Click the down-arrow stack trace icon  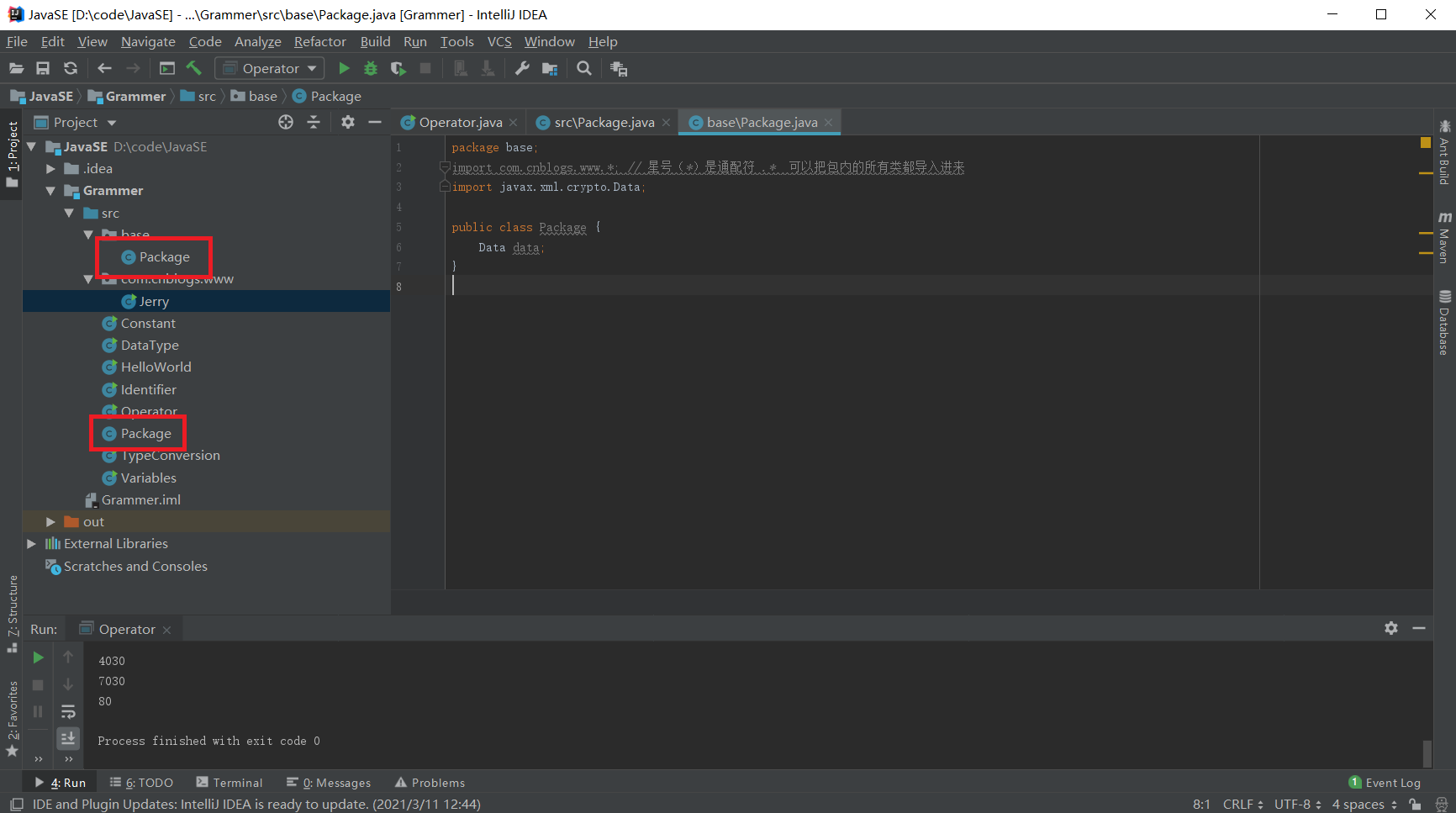click(68, 684)
